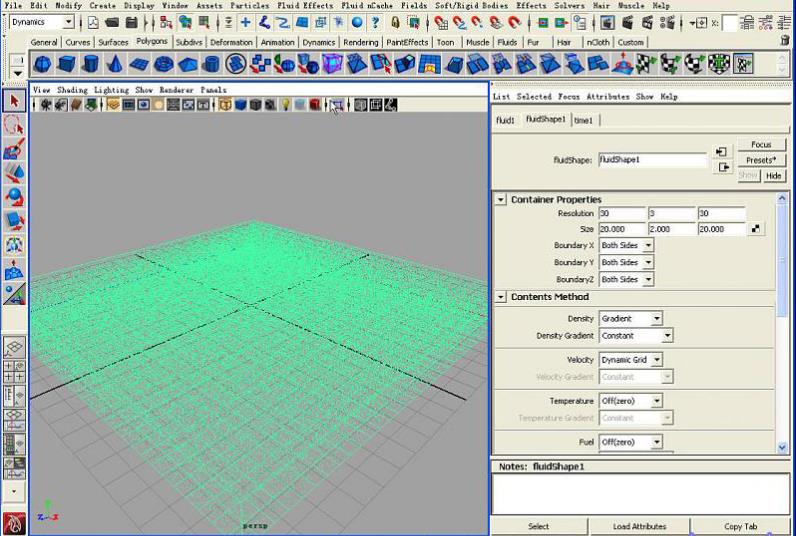Create a polygon pyramid from shelf
The image size is (796, 536).
click(x=187, y=64)
